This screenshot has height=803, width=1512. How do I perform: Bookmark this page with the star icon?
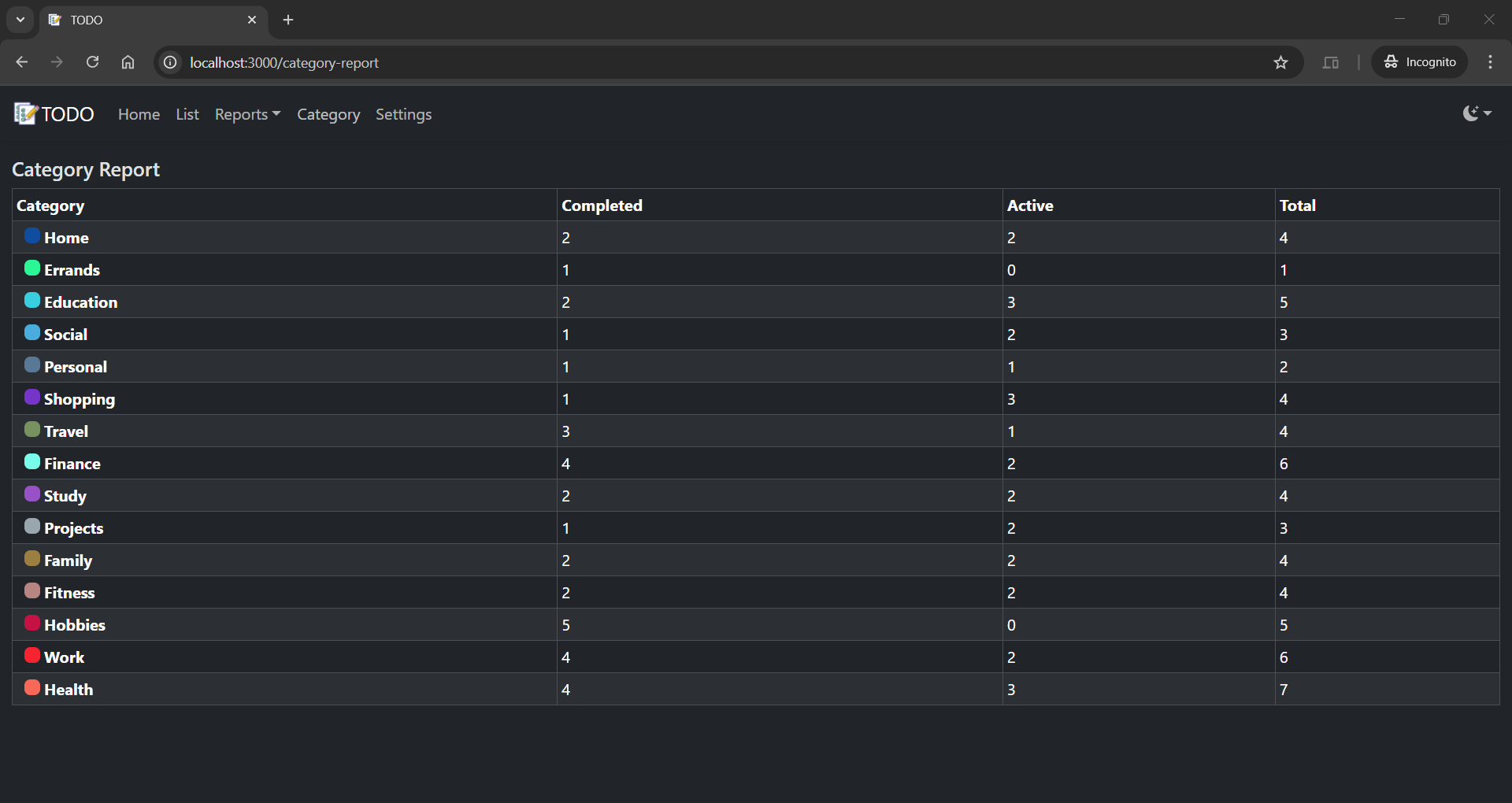pyautogui.click(x=1280, y=62)
